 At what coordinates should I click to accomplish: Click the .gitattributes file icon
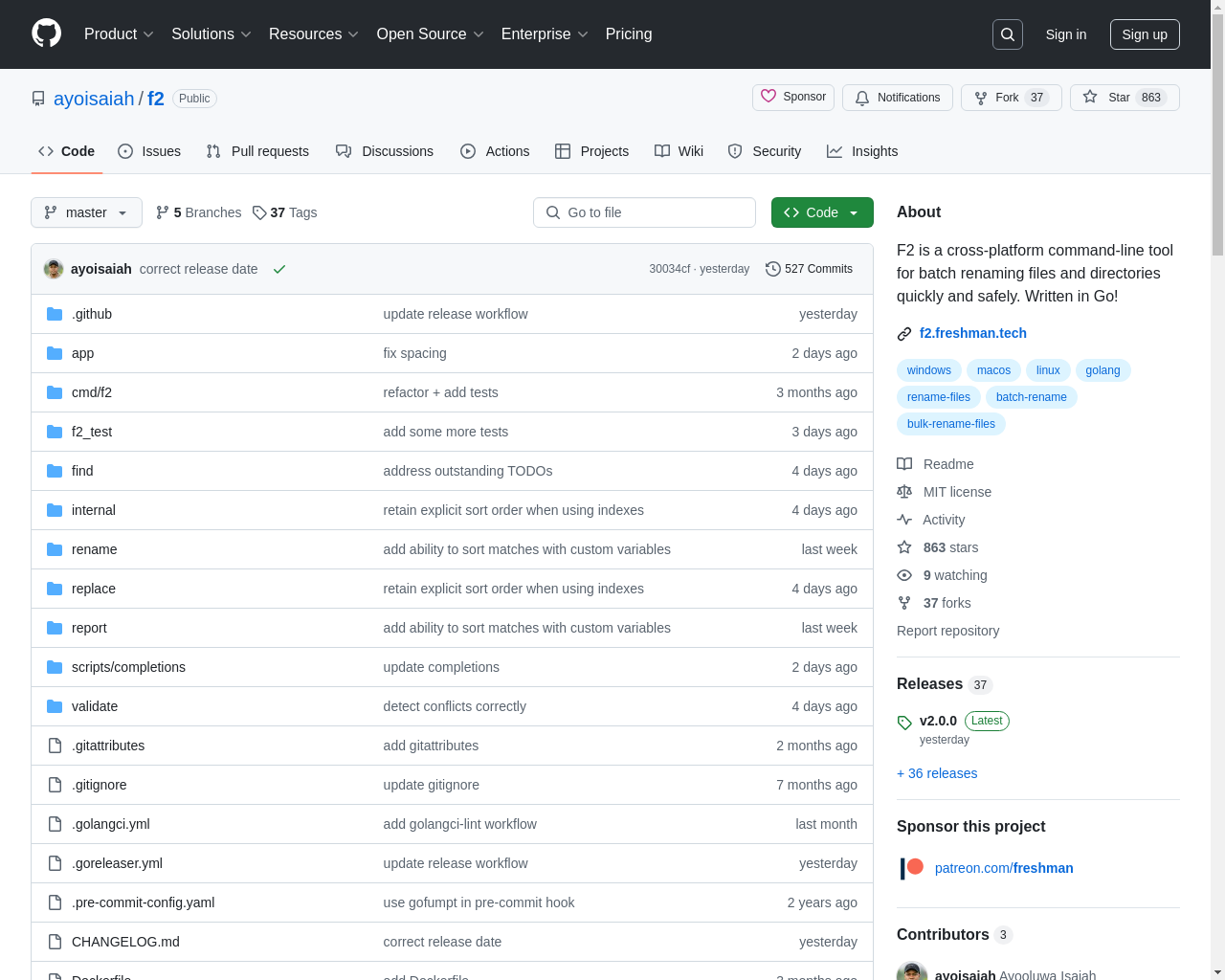[x=55, y=746]
